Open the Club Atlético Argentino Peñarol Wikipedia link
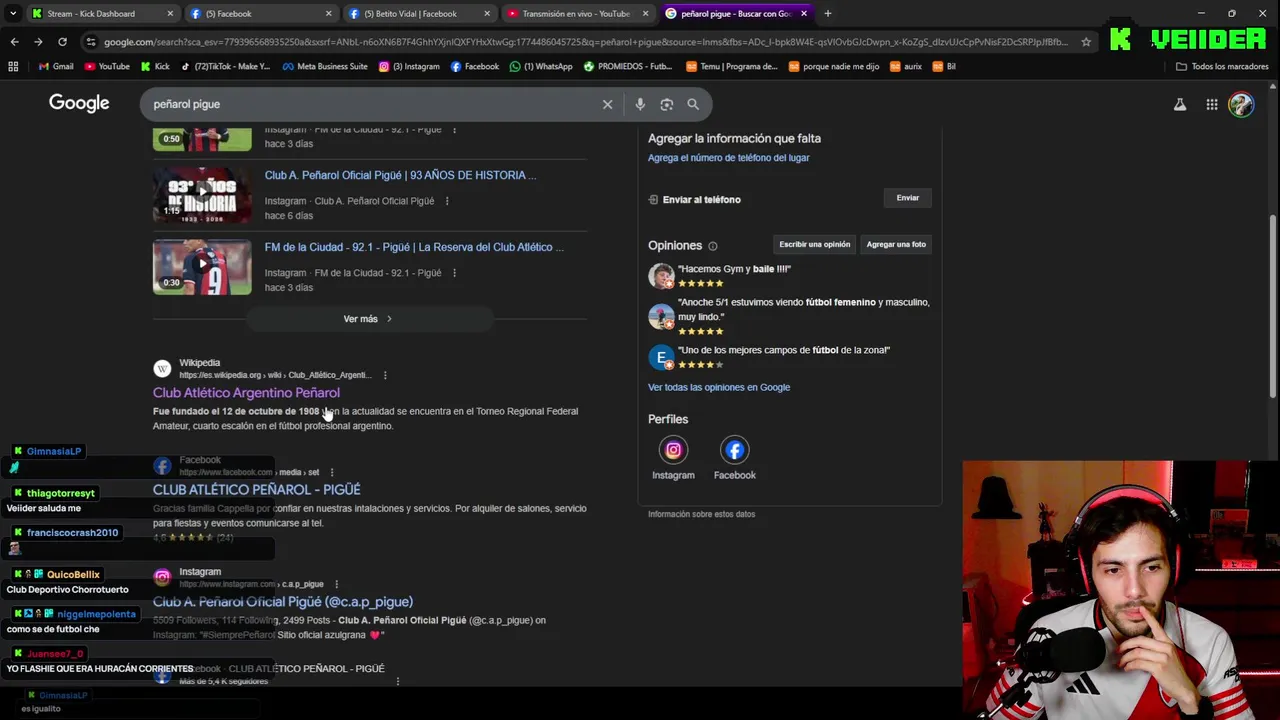 click(x=246, y=393)
